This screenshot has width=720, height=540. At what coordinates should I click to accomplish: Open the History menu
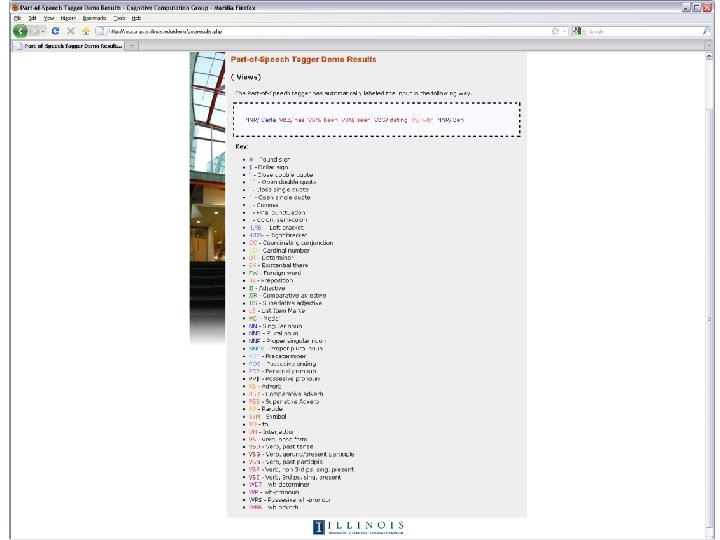point(68,18)
